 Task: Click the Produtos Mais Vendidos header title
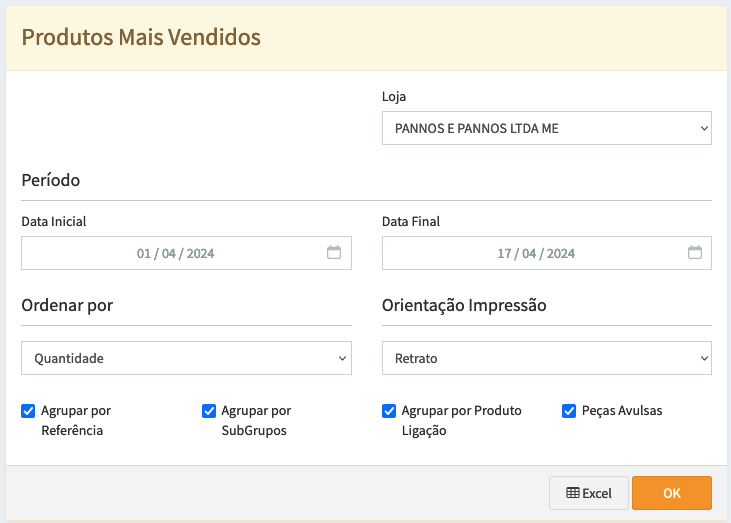(x=141, y=38)
